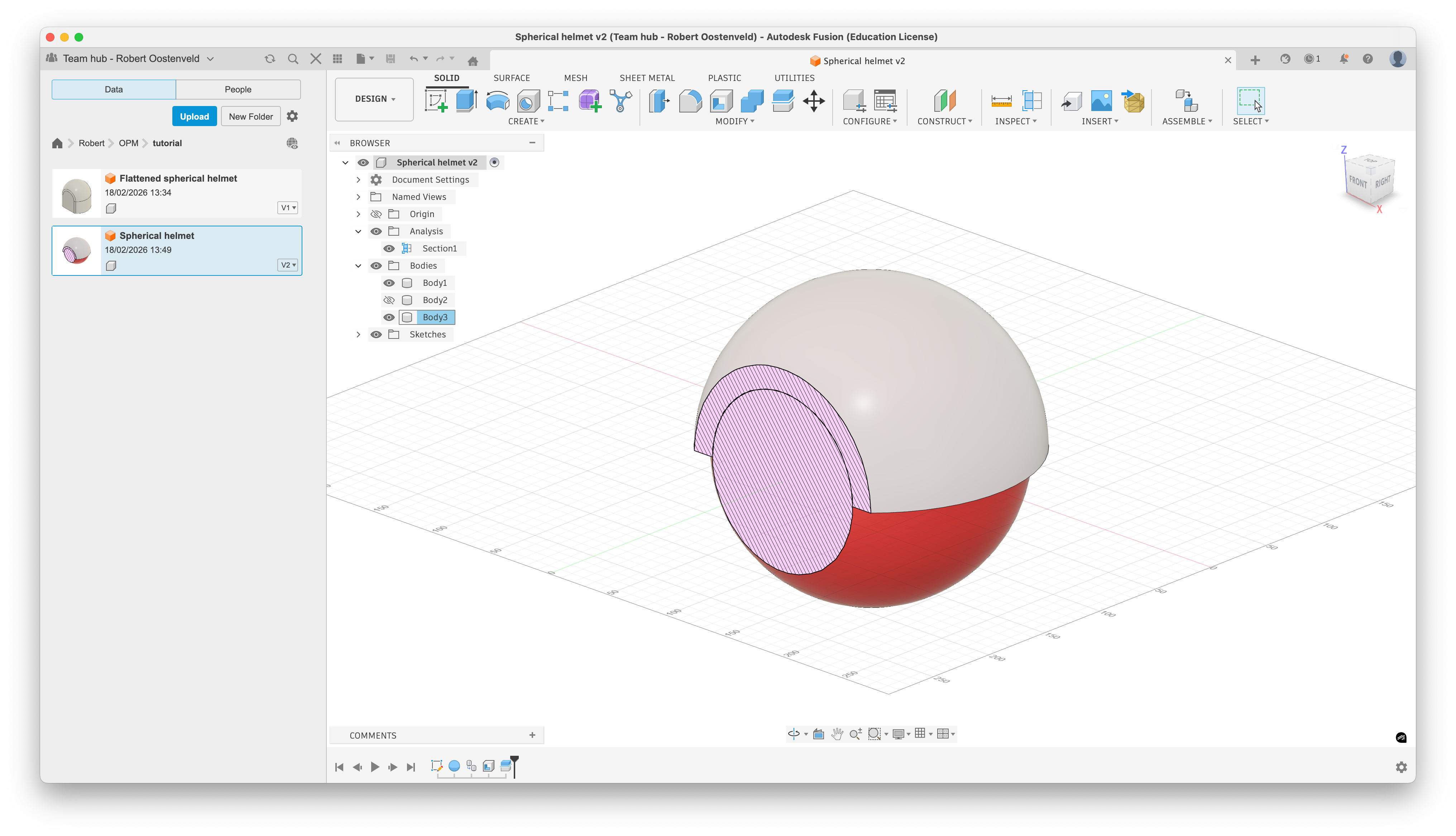Select the Orbit tool in navigation bar
This screenshot has height=836, width=1456.
(794, 734)
